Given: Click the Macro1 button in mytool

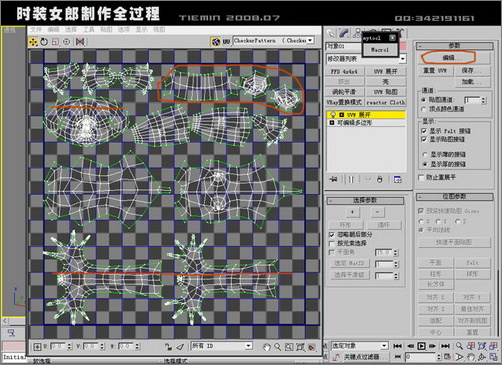Looking at the screenshot, I should pos(380,50).
